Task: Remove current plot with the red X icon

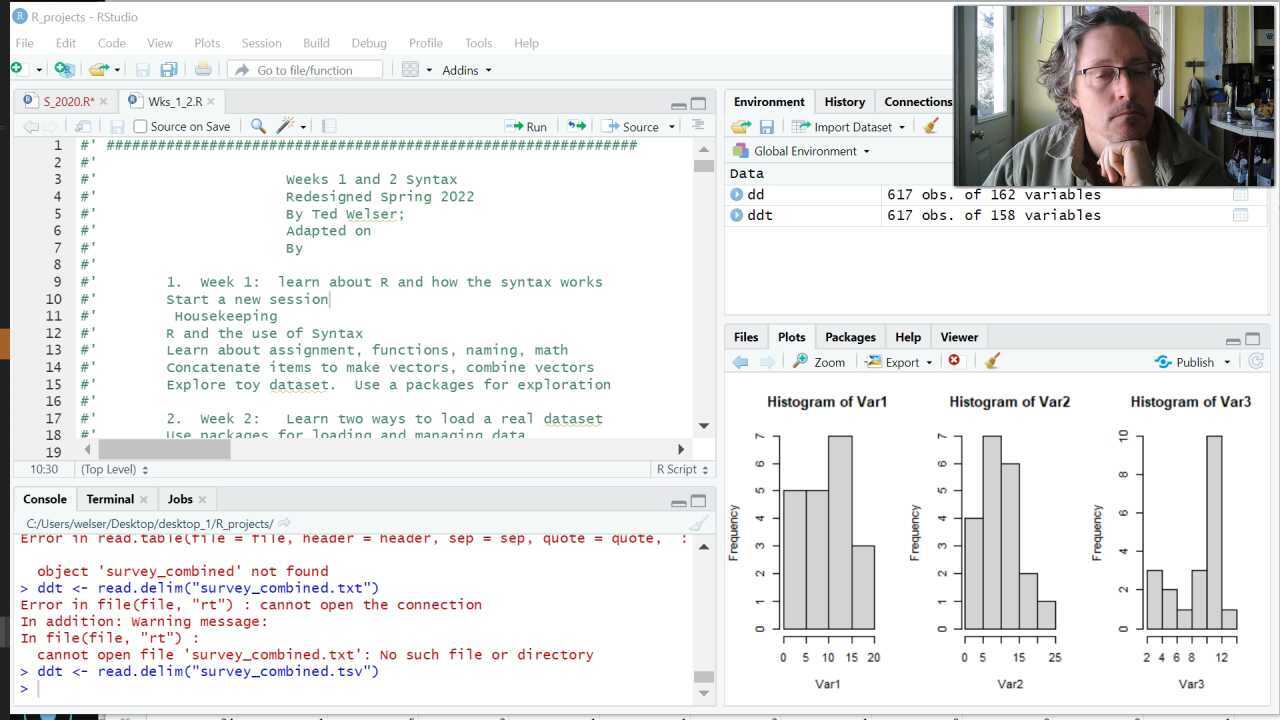Action: point(954,361)
